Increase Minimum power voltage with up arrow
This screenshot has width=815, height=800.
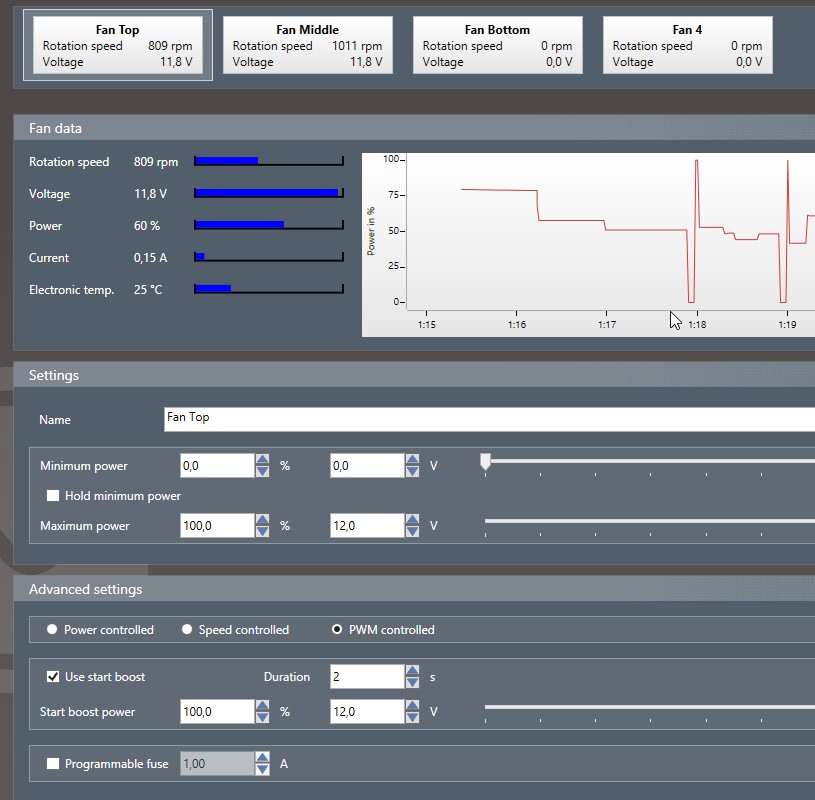coord(413,460)
